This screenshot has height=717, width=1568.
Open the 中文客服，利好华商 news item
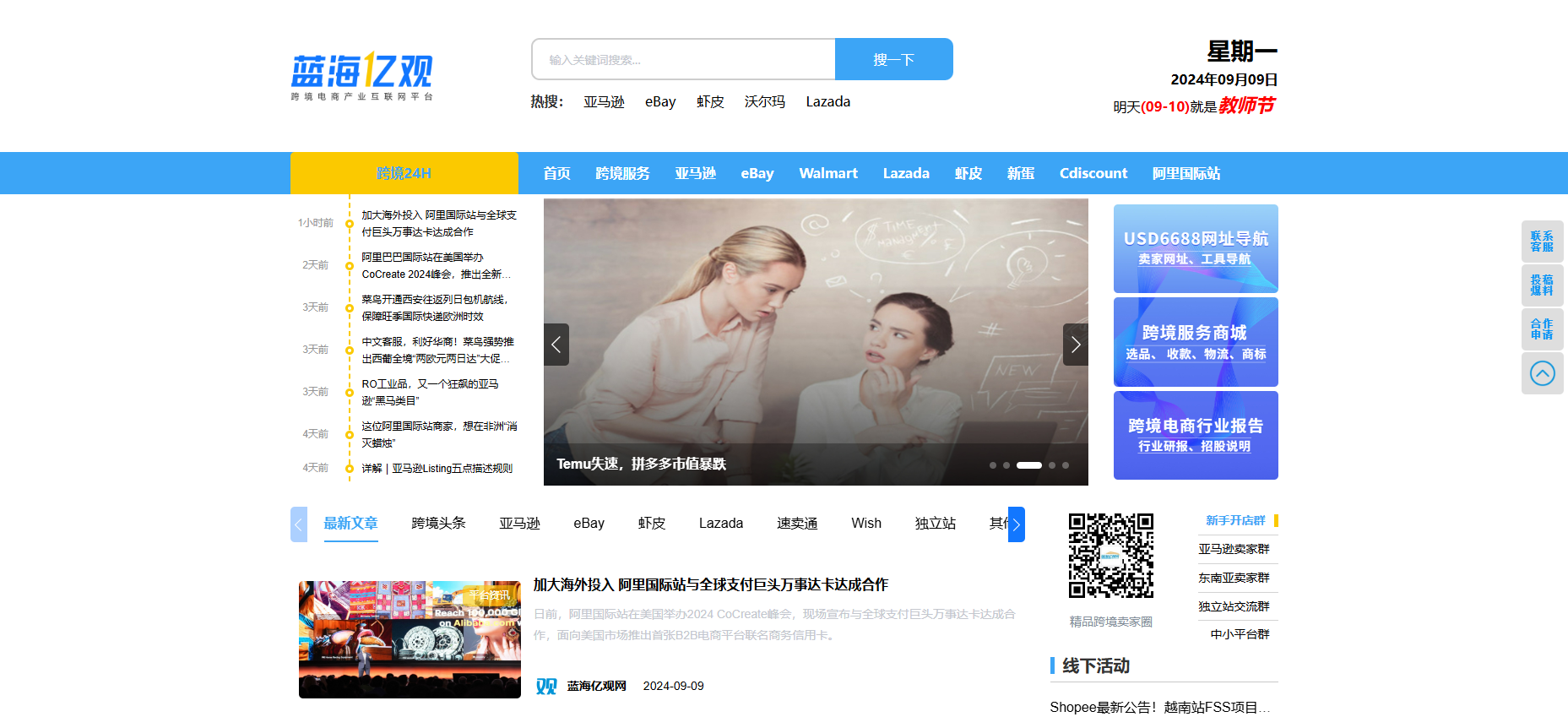437,350
